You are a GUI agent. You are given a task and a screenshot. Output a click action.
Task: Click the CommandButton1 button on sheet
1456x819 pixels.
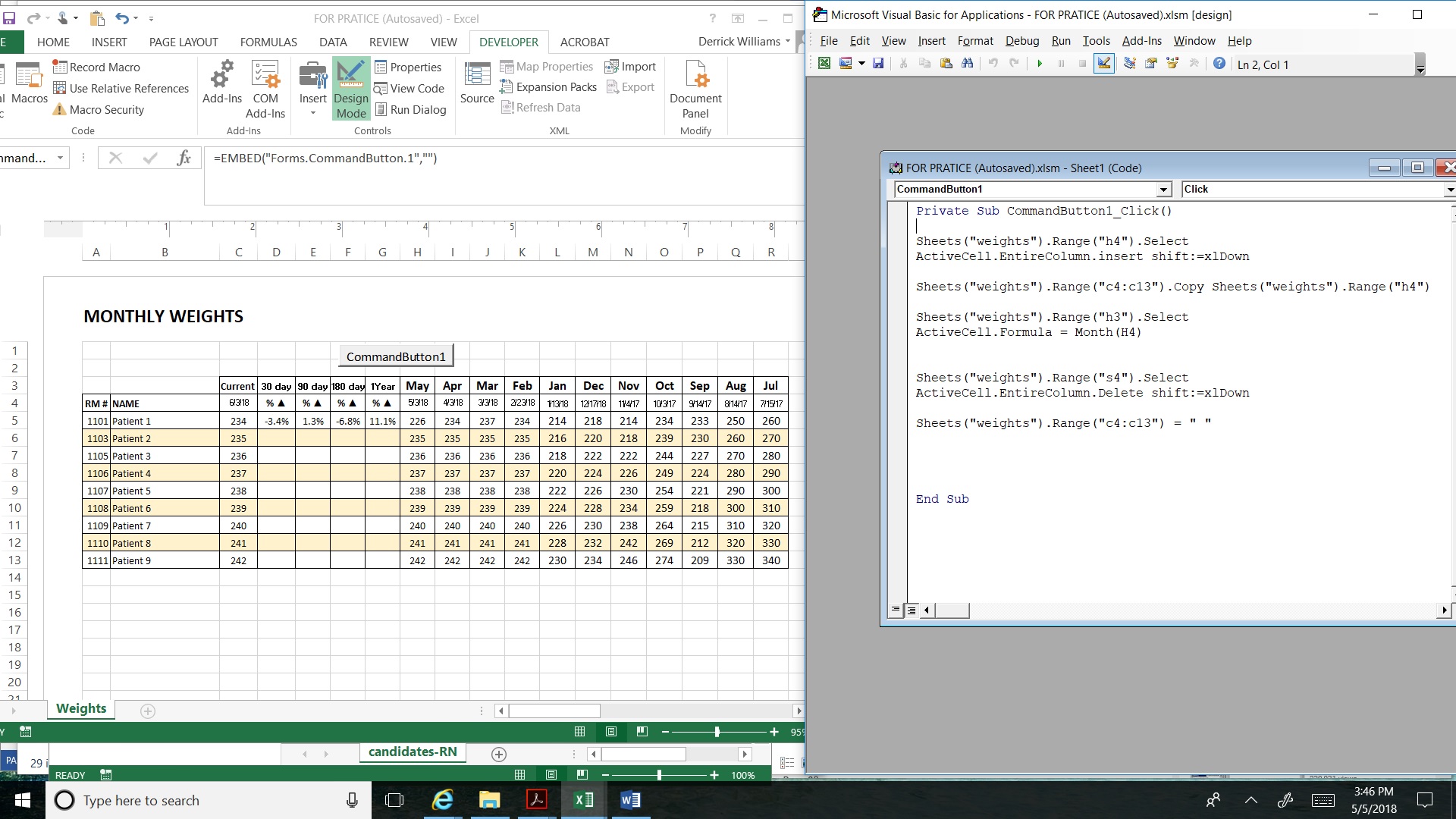point(396,356)
